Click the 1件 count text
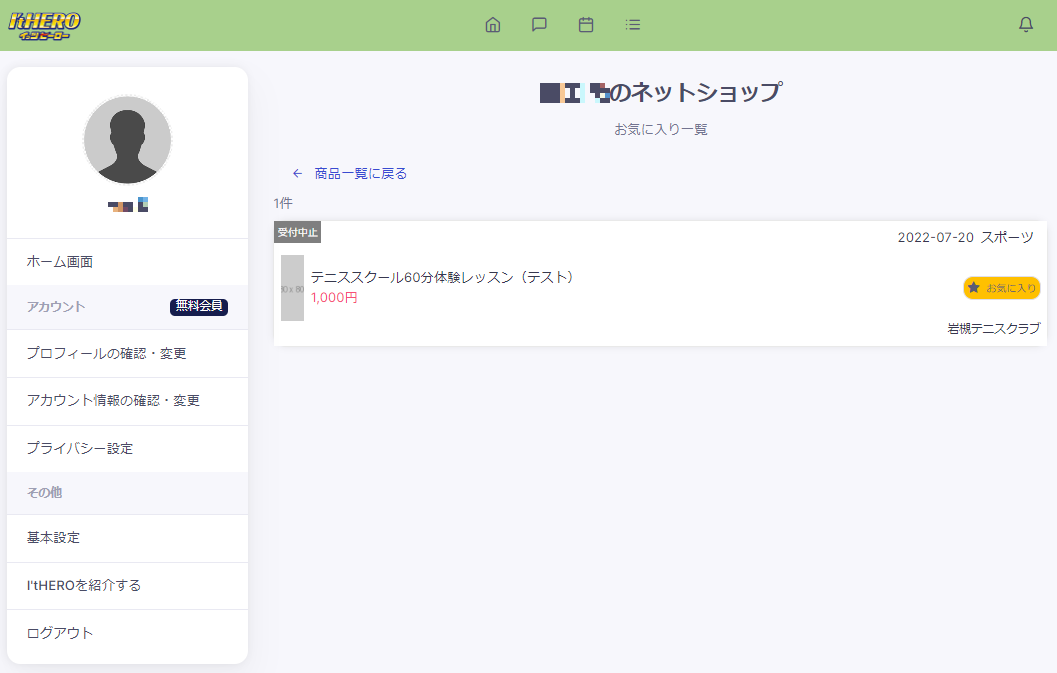This screenshot has height=673, width=1057. [283, 203]
